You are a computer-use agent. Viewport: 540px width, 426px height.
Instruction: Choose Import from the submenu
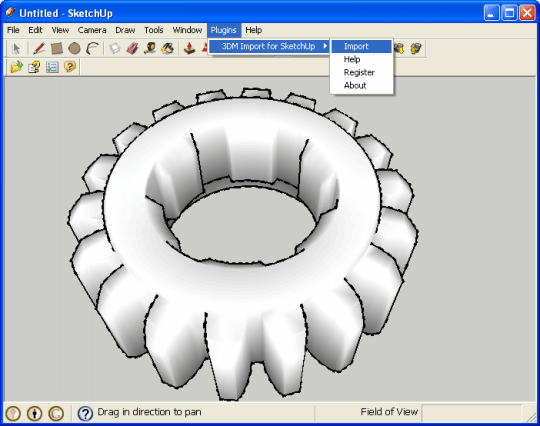pos(361,46)
